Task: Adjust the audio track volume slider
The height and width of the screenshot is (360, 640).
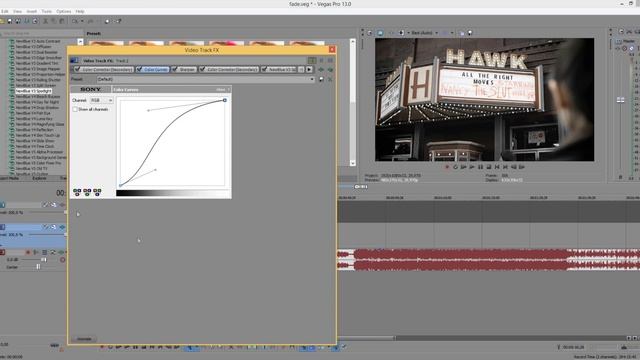Action: [44, 260]
